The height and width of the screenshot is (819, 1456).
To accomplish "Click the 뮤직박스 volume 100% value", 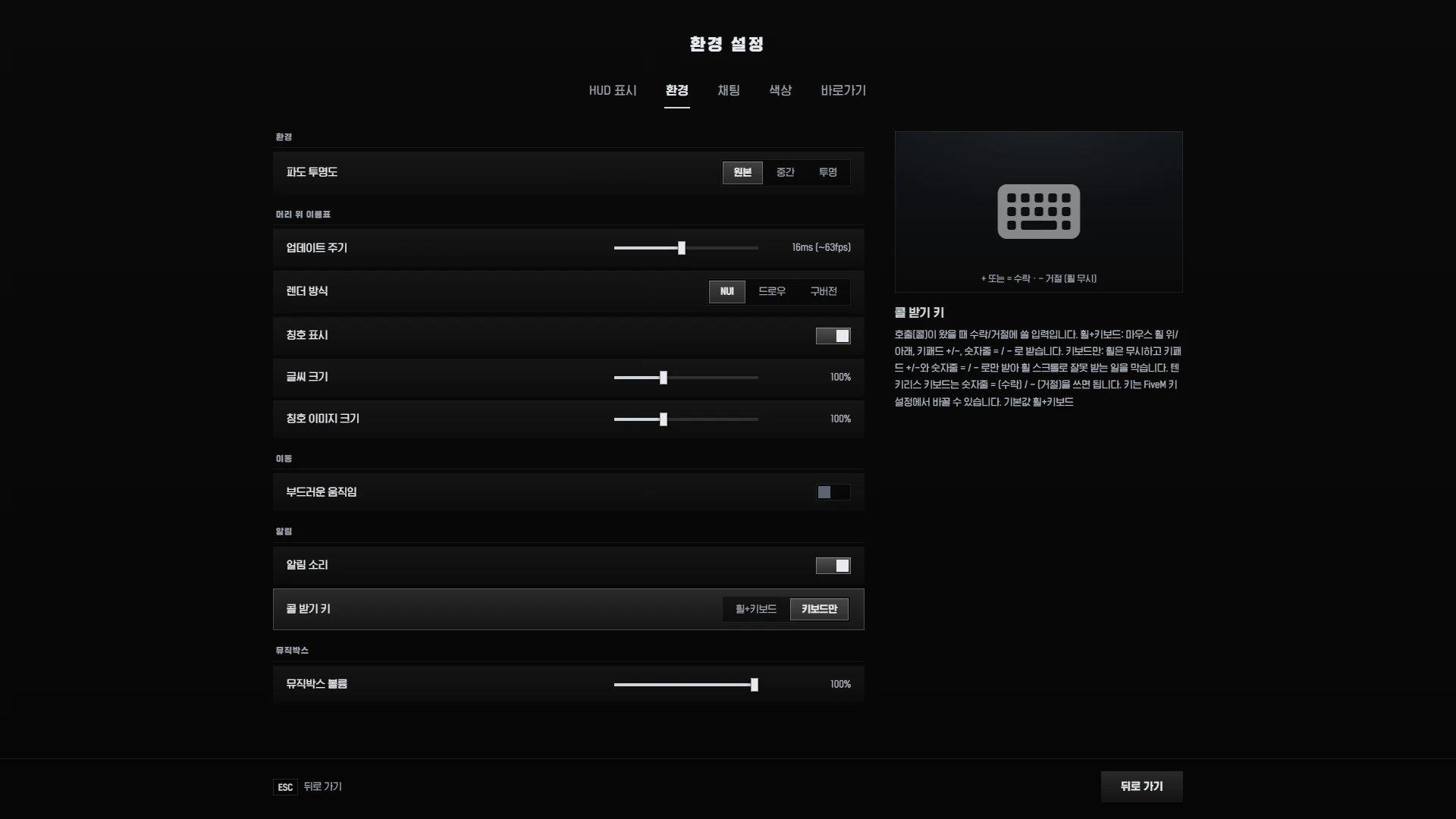I will (x=840, y=685).
